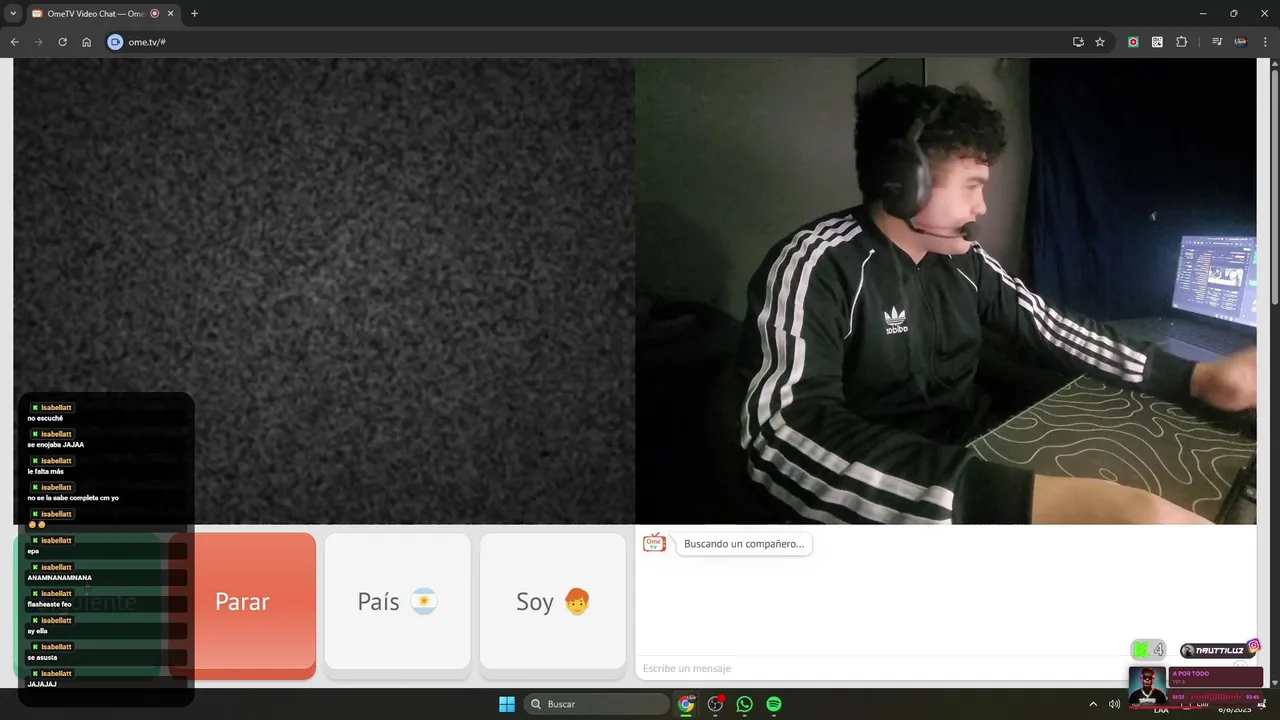Open the Extensions puzzle icon
Screen dimensions: 1280x720
tap(1181, 42)
